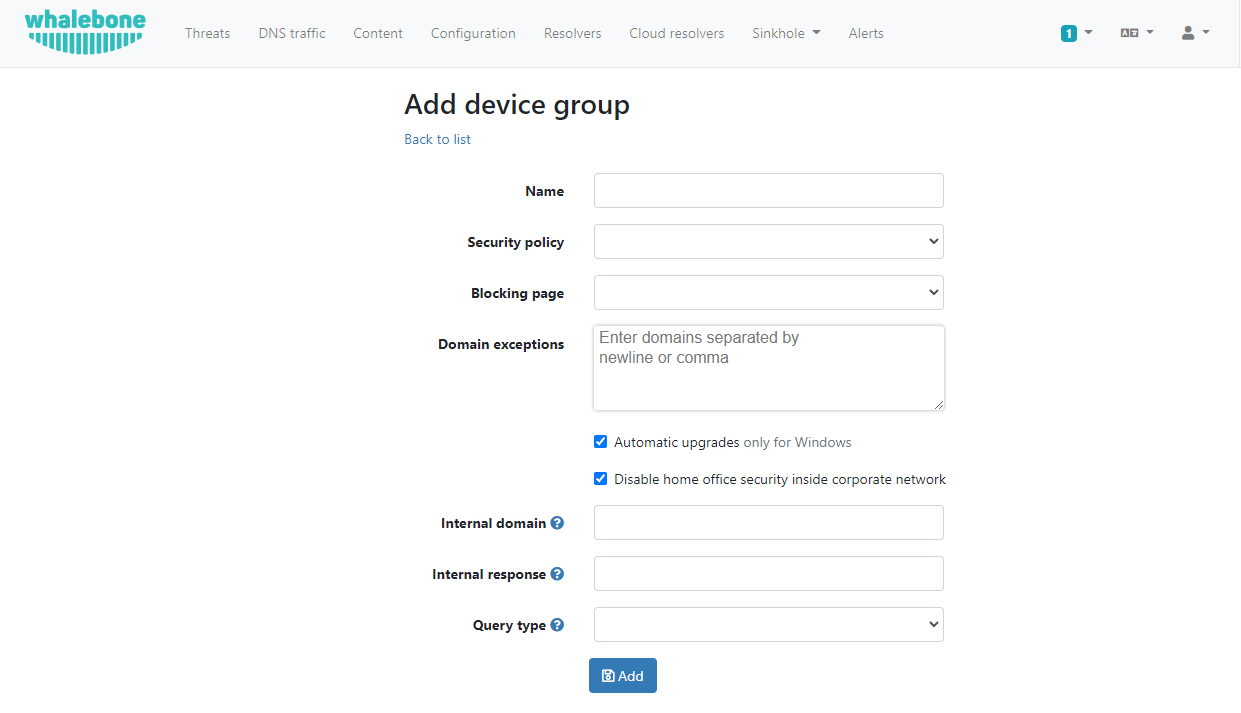
Task: Open the user account icon menu
Action: click(1195, 33)
